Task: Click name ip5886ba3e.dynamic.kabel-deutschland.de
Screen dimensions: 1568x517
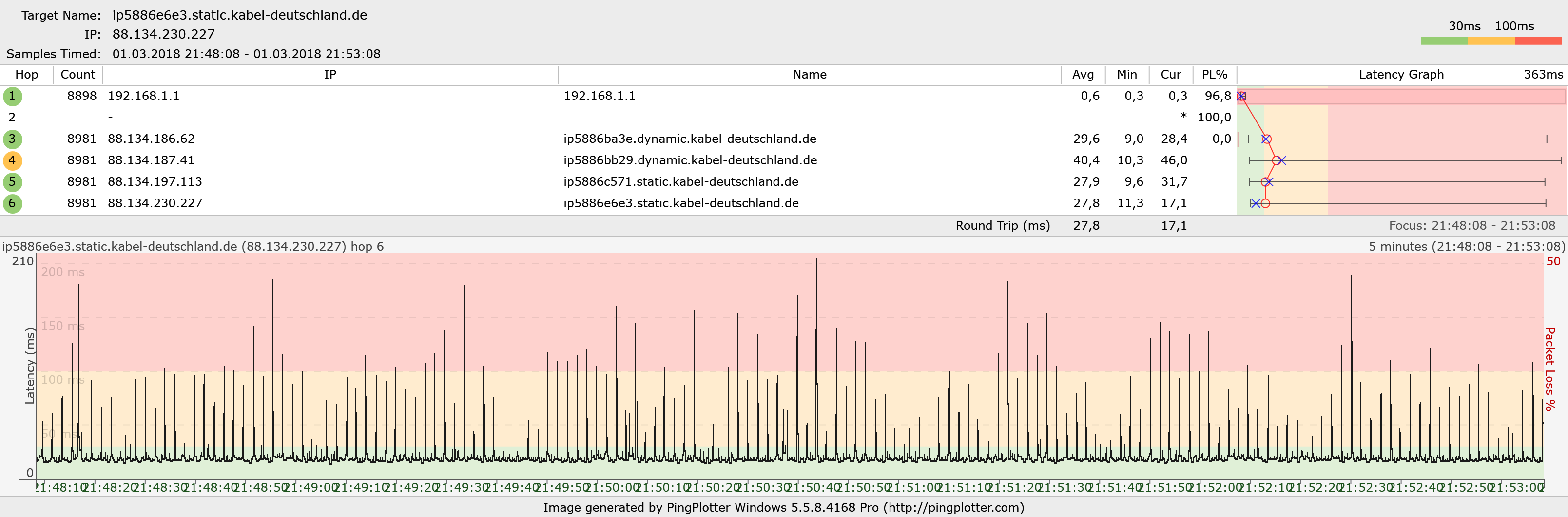Action: (x=690, y=139)
